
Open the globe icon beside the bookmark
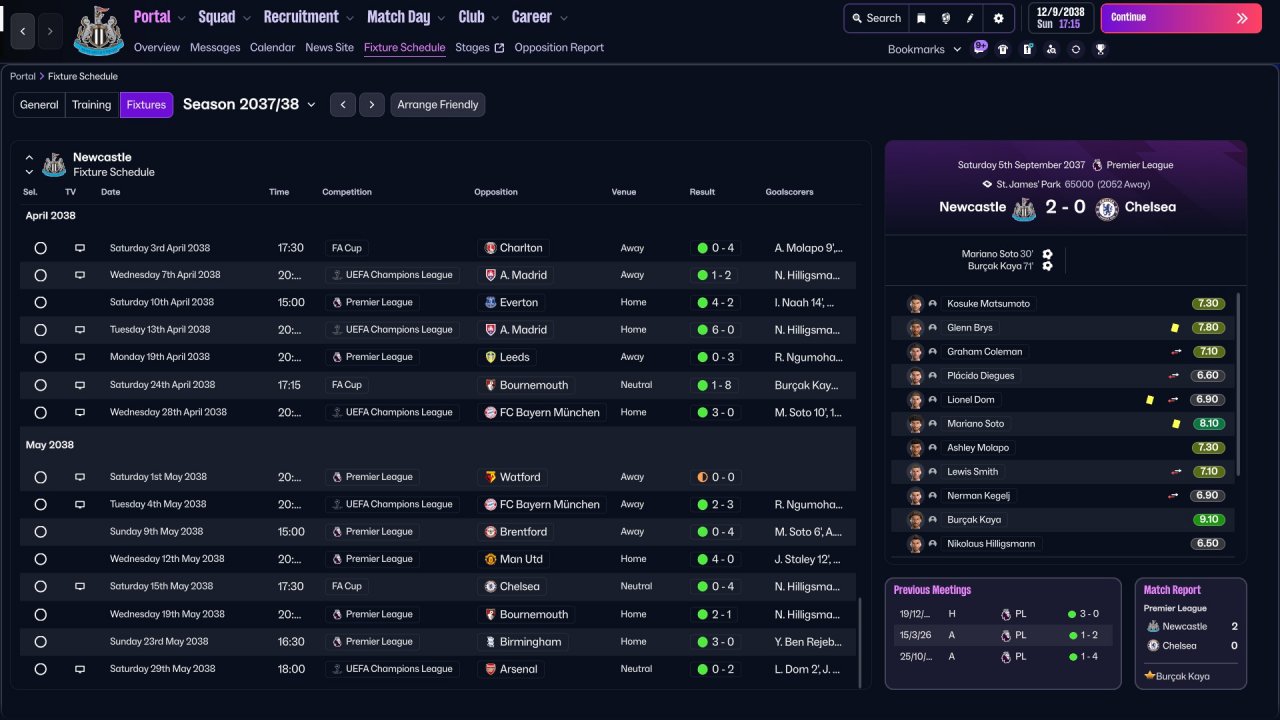[x=945, y=18]
